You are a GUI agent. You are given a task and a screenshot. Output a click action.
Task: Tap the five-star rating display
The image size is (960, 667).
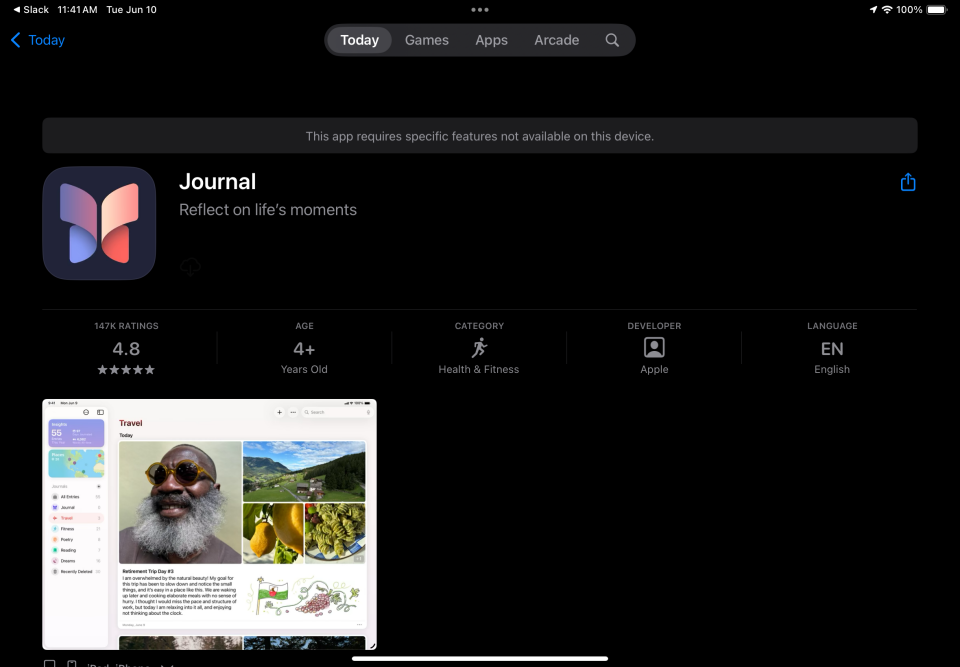tap(126, 370)
